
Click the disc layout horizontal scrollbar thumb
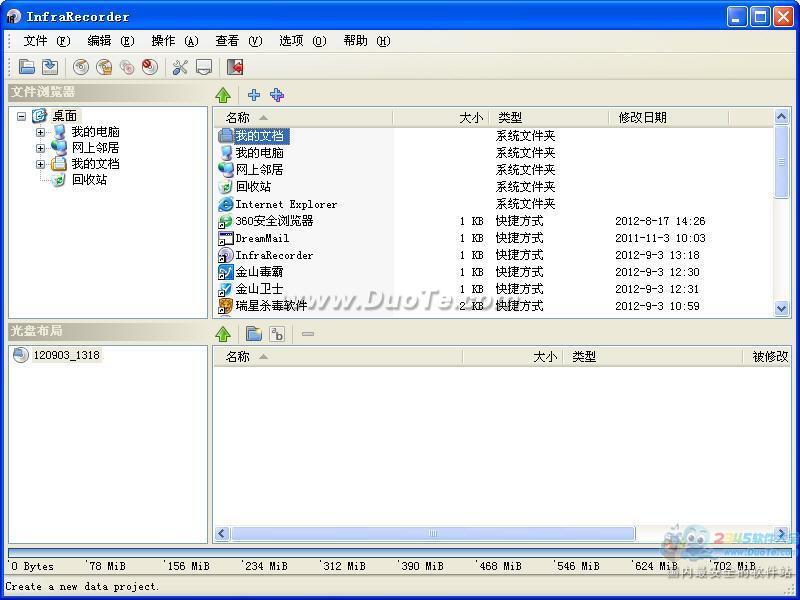pos(432,534)
